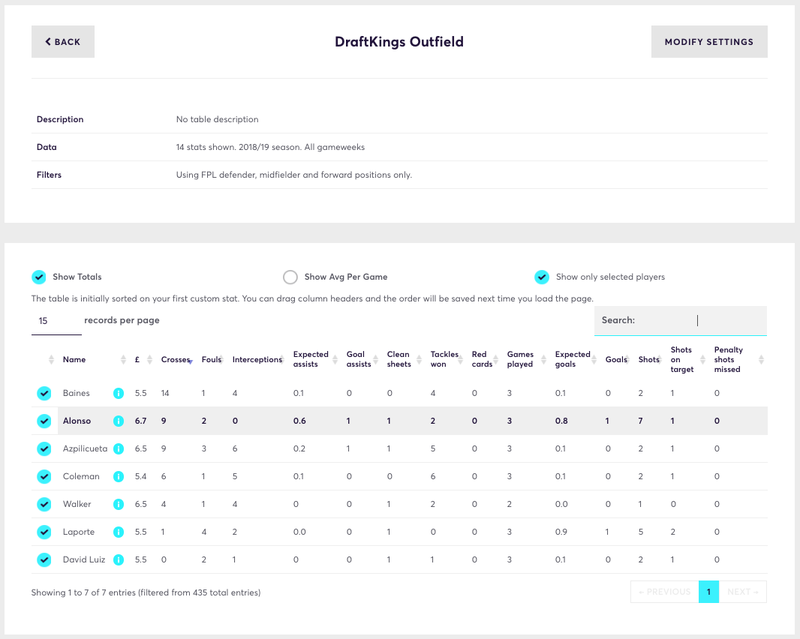This screenshot has width=800, height=639.
Task: Deselect the Walker row checkbox
Action: click(44, 504)
